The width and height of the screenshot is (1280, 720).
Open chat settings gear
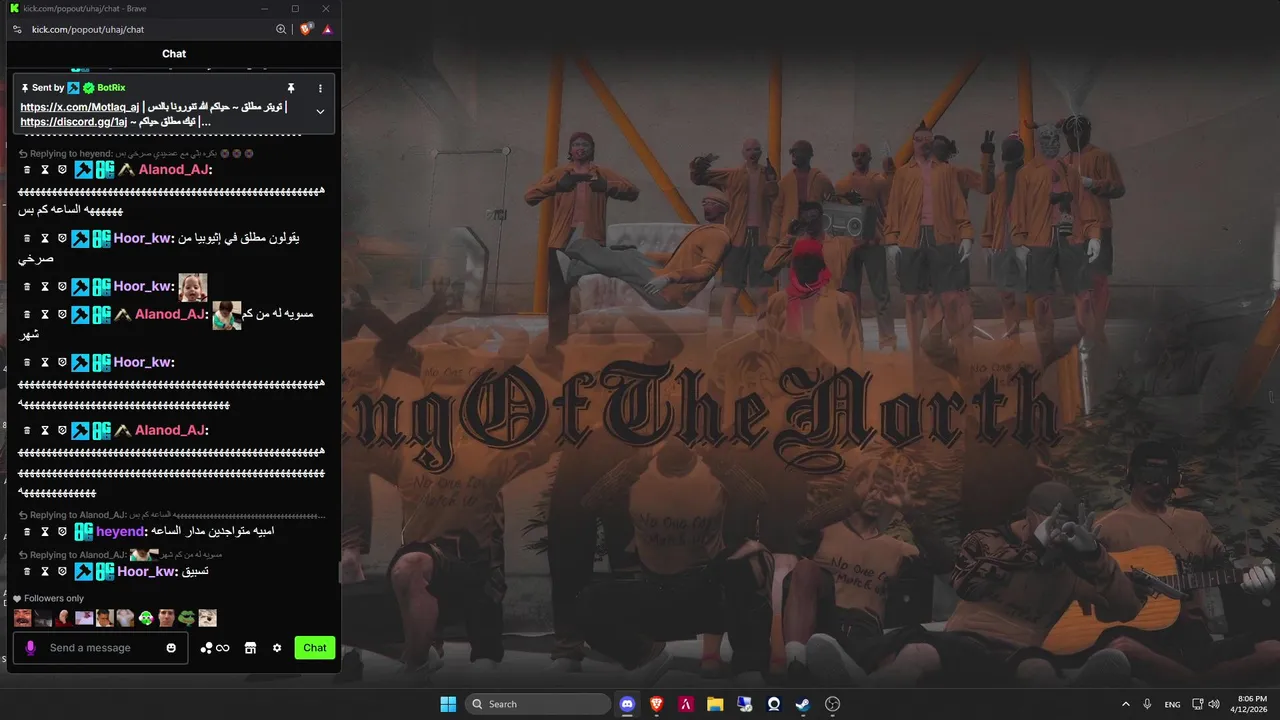pos(277,648)
